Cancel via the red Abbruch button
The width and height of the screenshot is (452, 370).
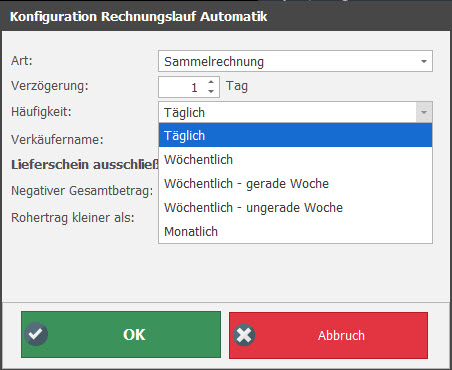point(328,335)
